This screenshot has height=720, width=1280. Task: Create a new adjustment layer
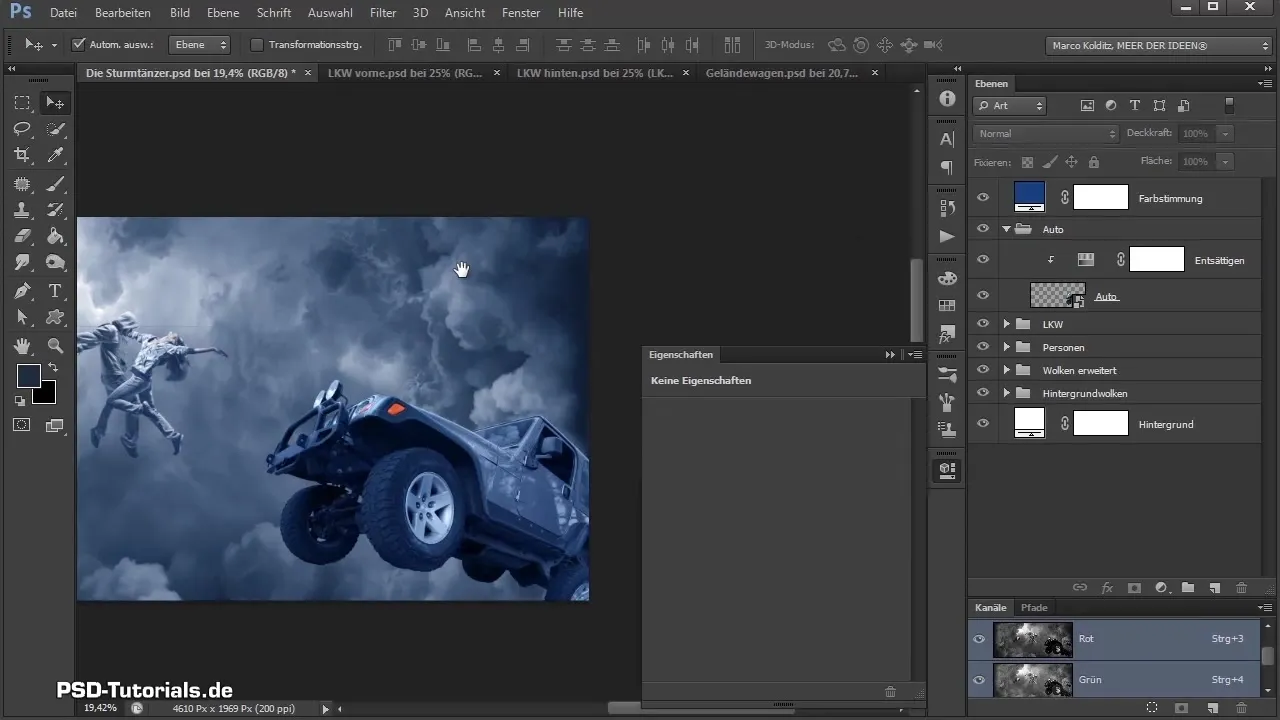[x=1161, y=588]
